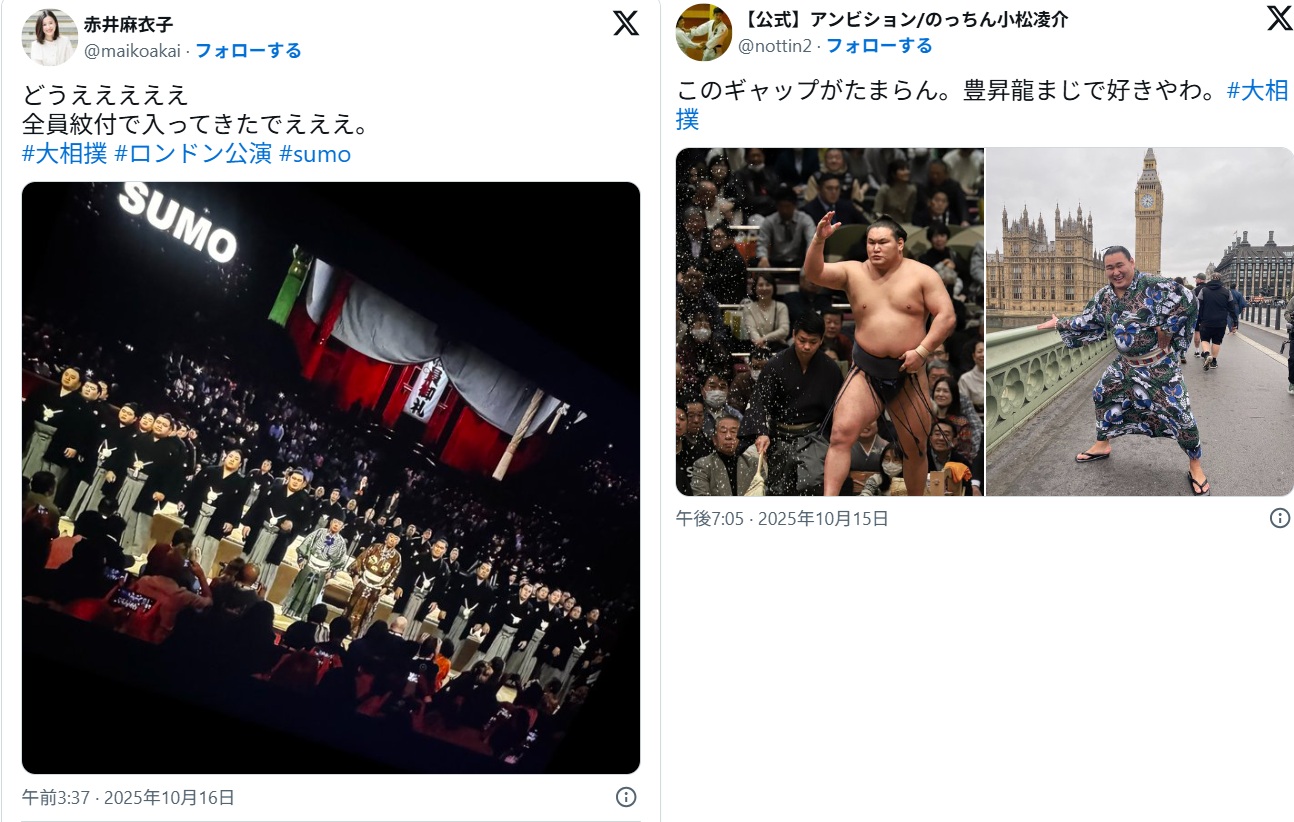Open the #sumo hashtag link

click(x=315, y=154)
